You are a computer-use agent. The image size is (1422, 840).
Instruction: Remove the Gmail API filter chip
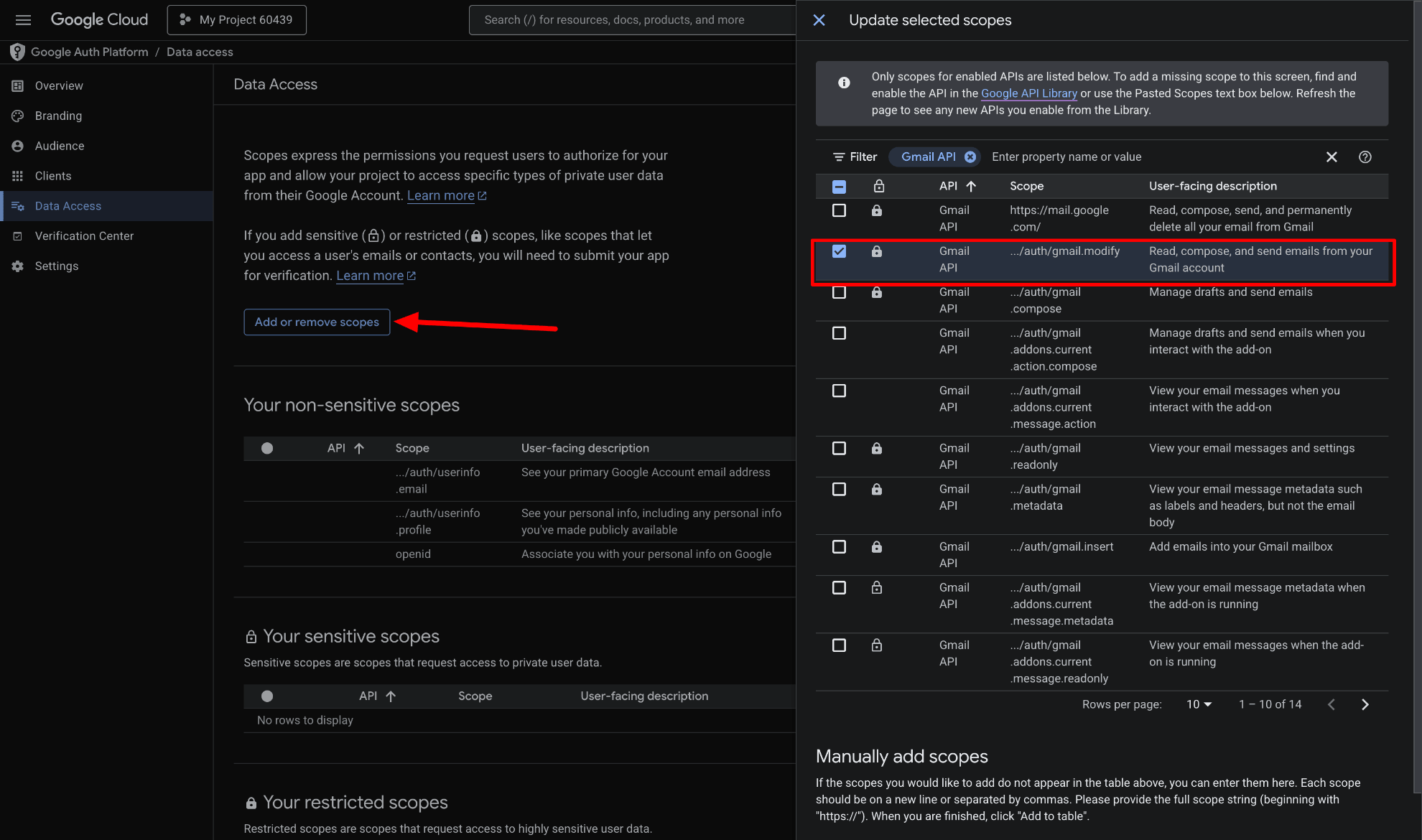[x=970, y=157]
